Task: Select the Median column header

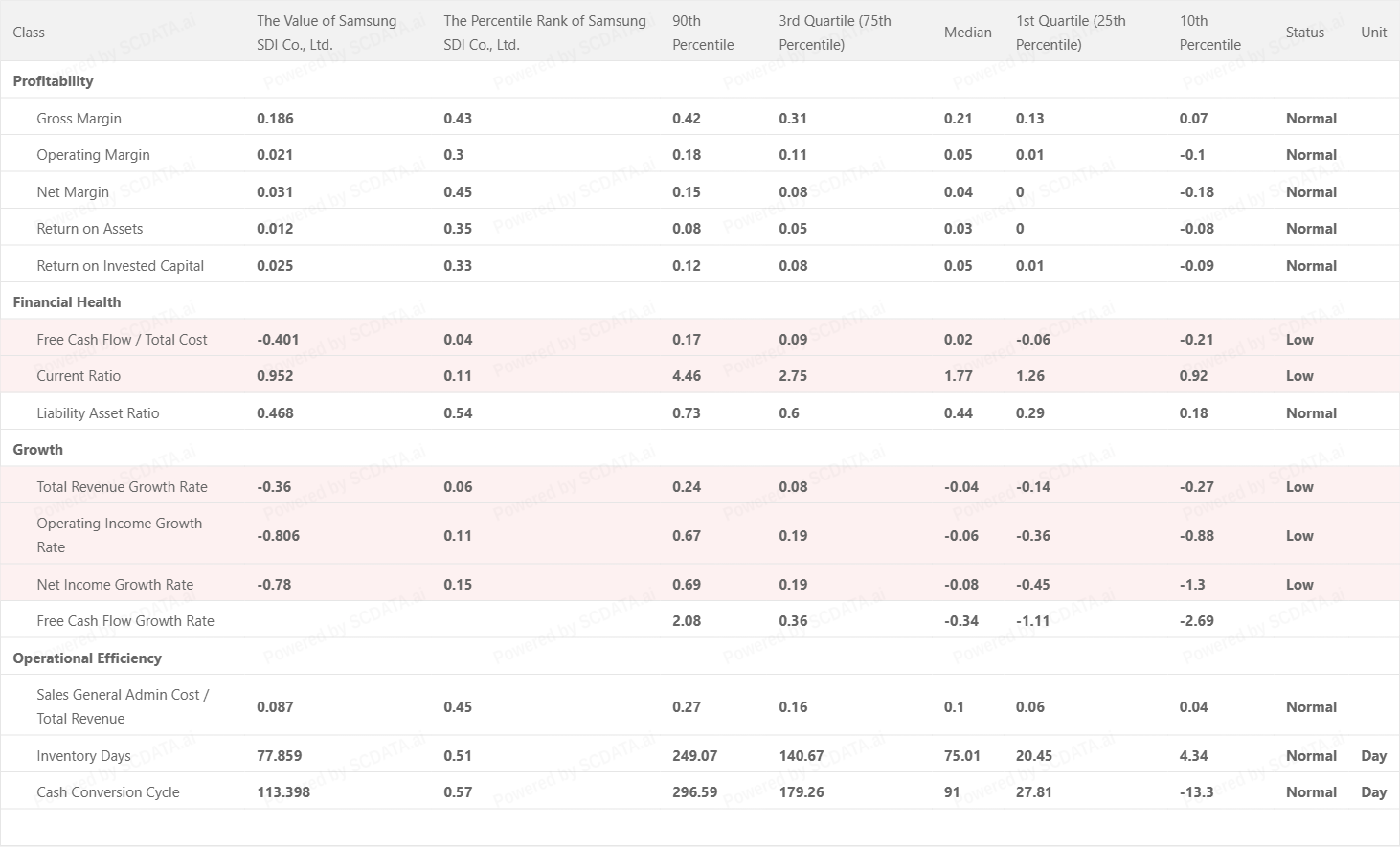Action: pos(967,33)
